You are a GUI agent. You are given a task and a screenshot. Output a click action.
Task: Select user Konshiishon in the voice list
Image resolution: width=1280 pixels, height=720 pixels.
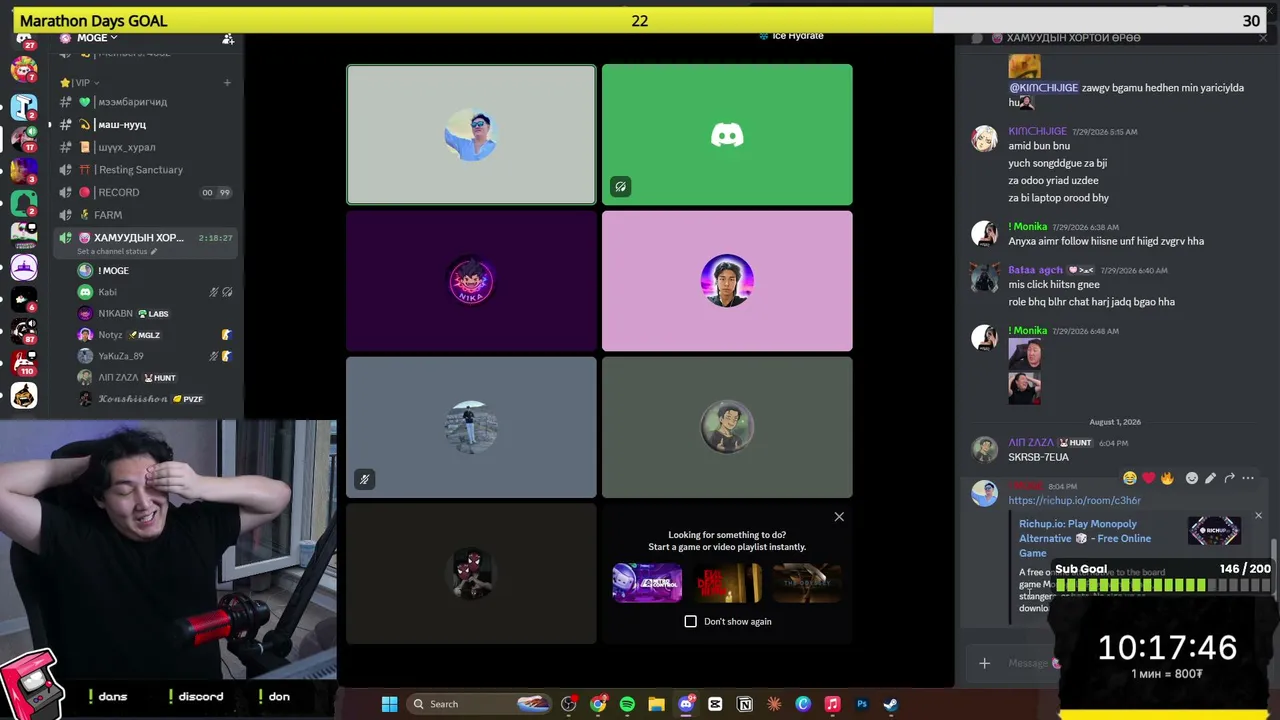(x=155, y=399)
